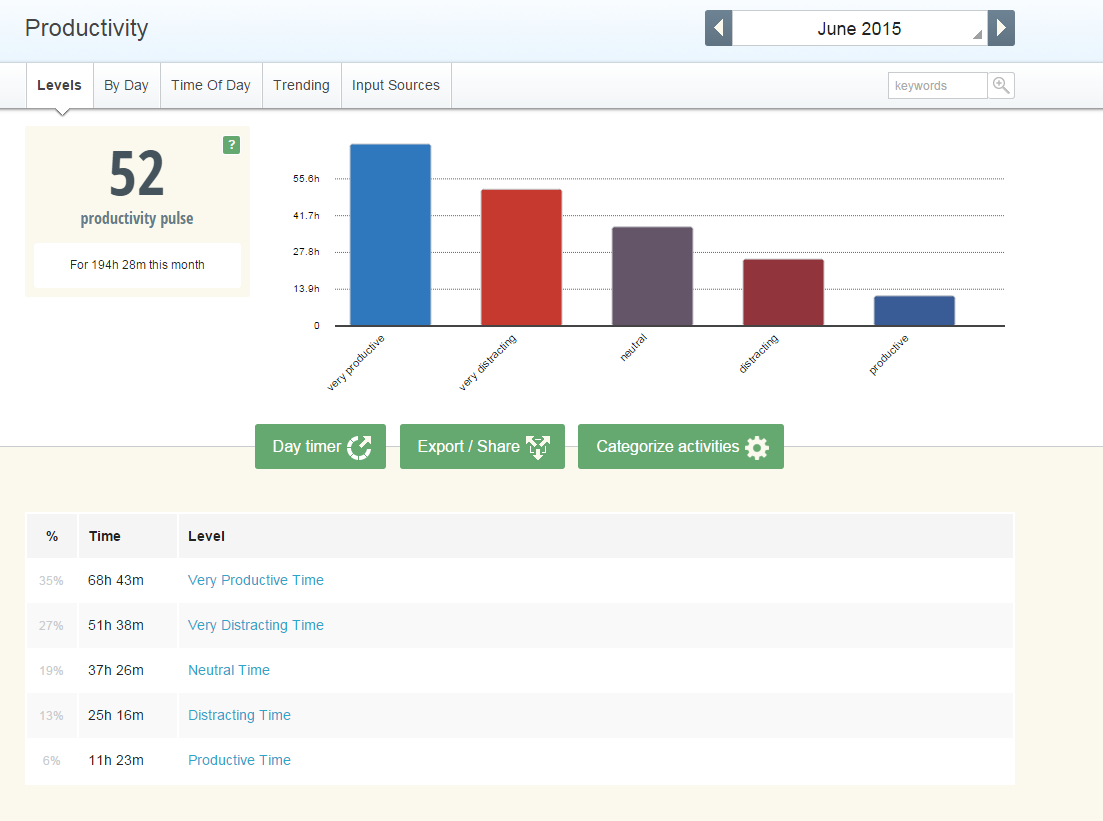Open Categorize activities settings
Screen dimensions: 1103x821
pos(680,447)
